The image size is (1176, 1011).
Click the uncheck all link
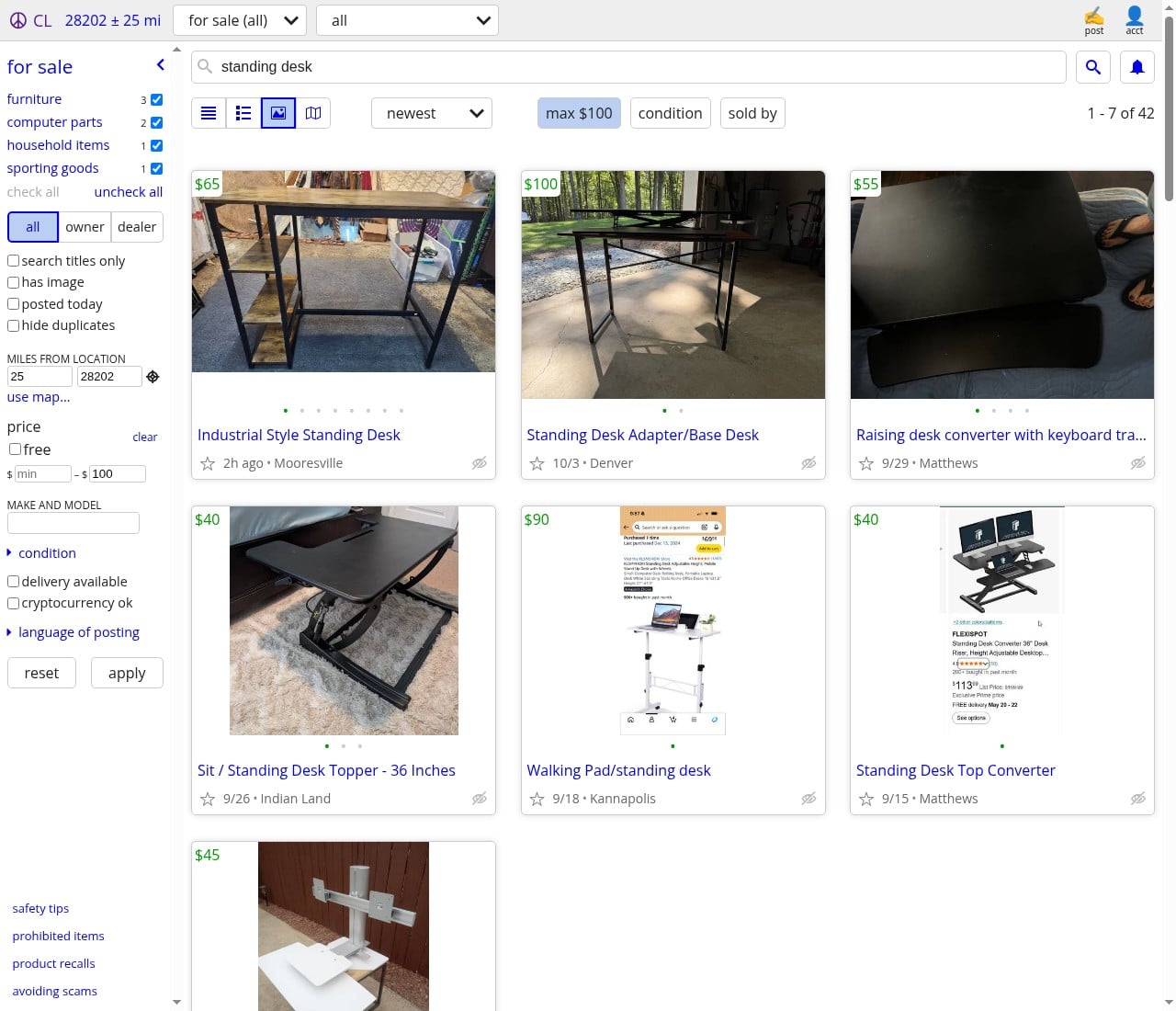[129, 192]
